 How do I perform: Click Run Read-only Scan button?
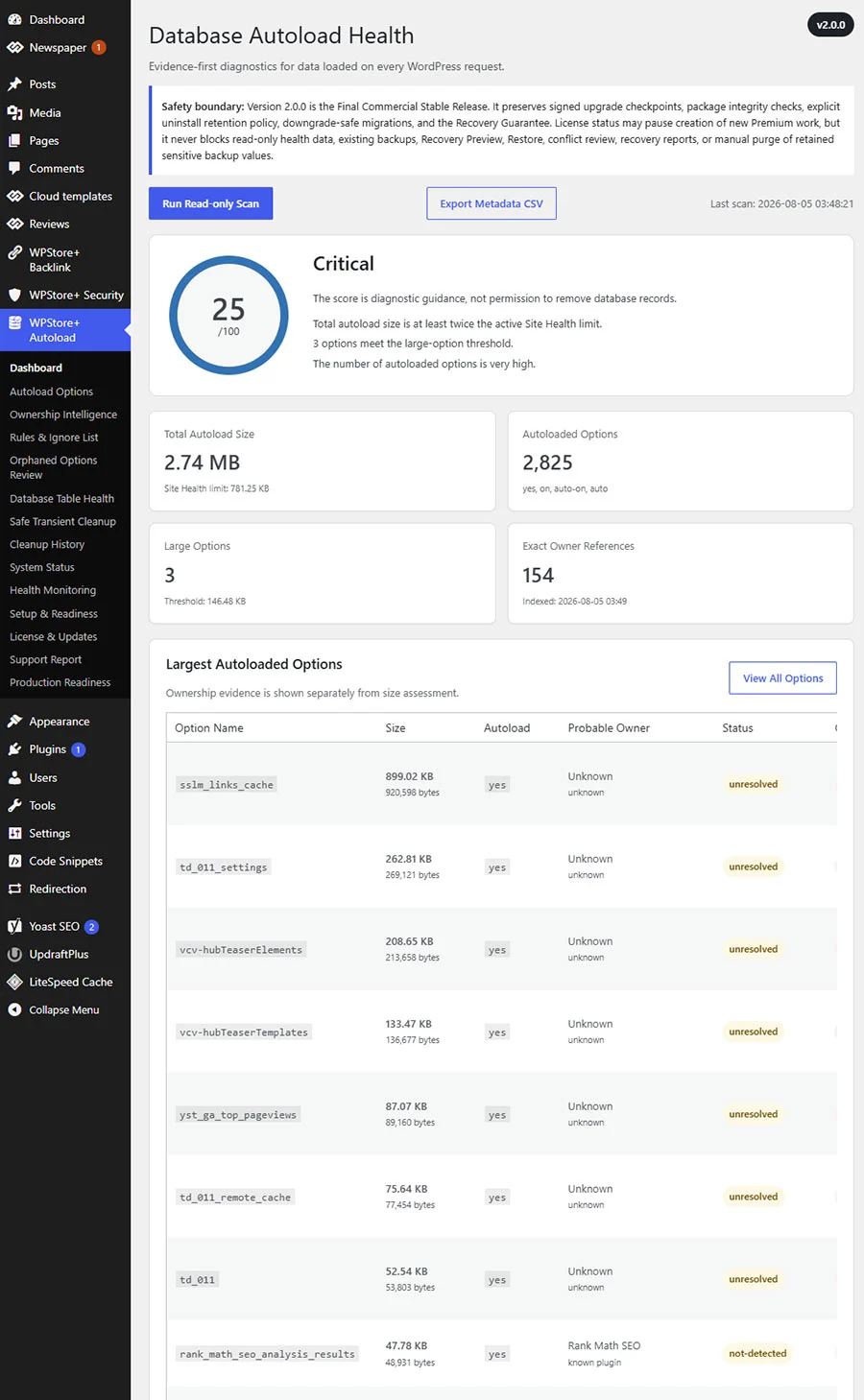point(210,203)
